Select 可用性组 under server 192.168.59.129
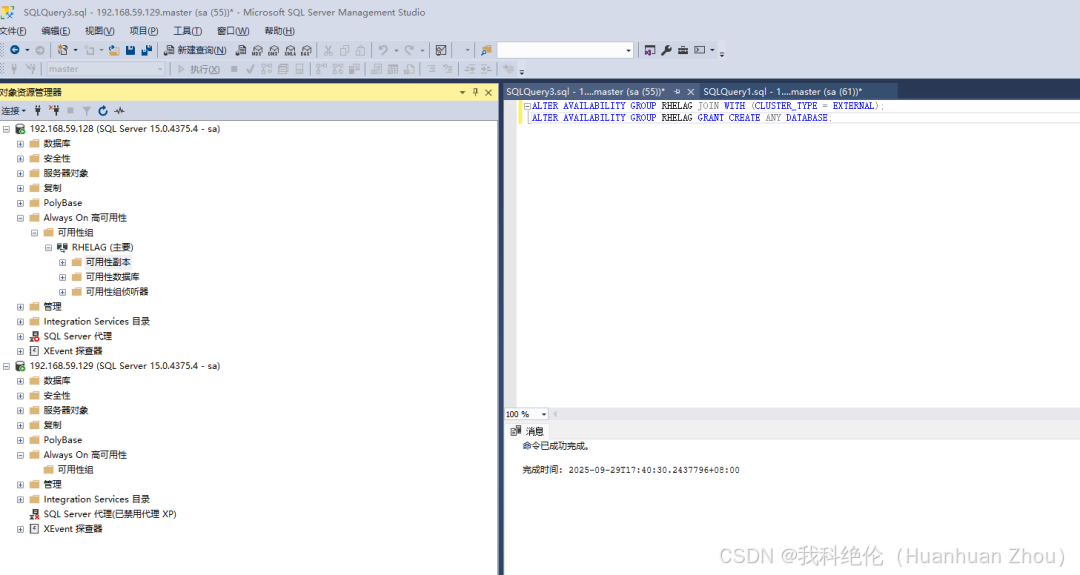 coord(75,470)
